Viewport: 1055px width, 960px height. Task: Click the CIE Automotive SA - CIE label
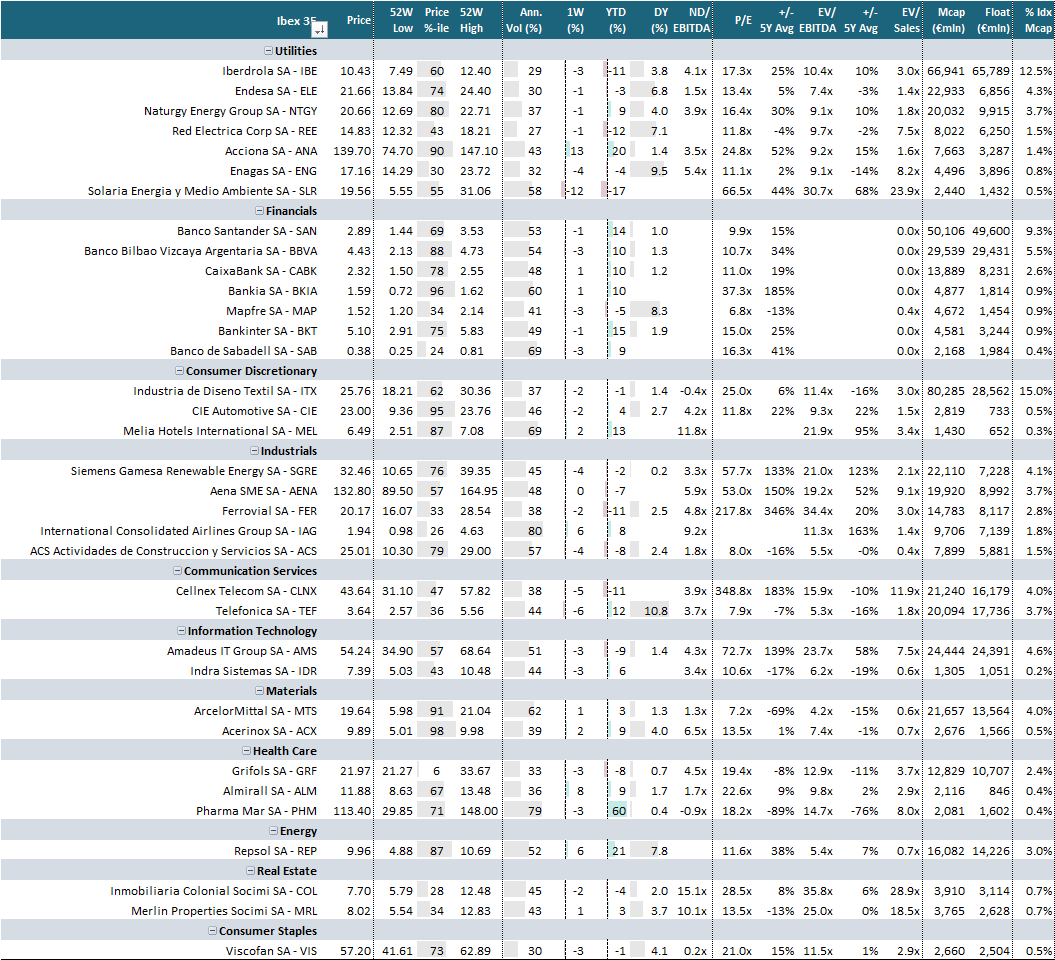(254, 411)
